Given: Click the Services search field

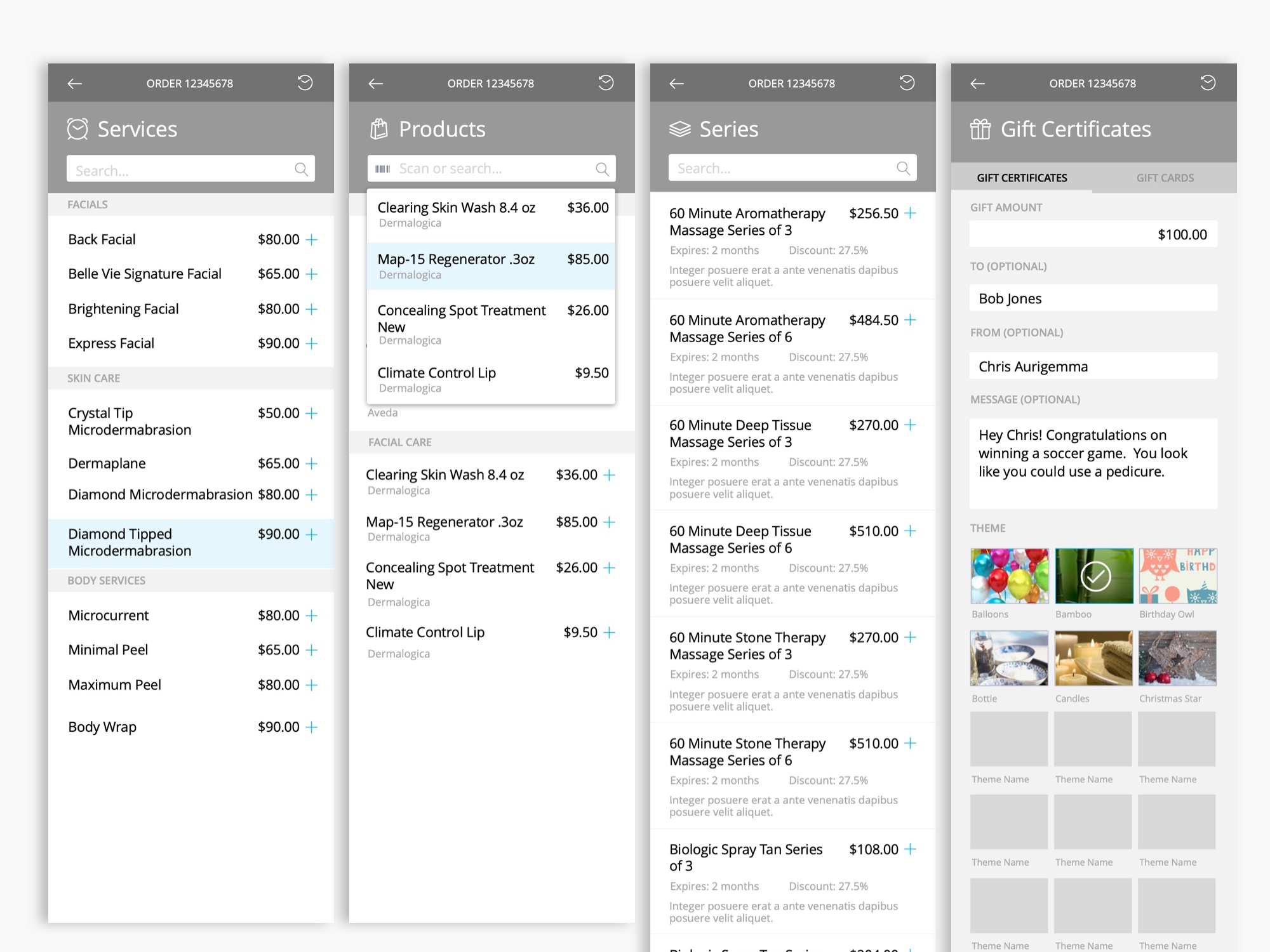Looking at the screenshot, I should (181, 170).
